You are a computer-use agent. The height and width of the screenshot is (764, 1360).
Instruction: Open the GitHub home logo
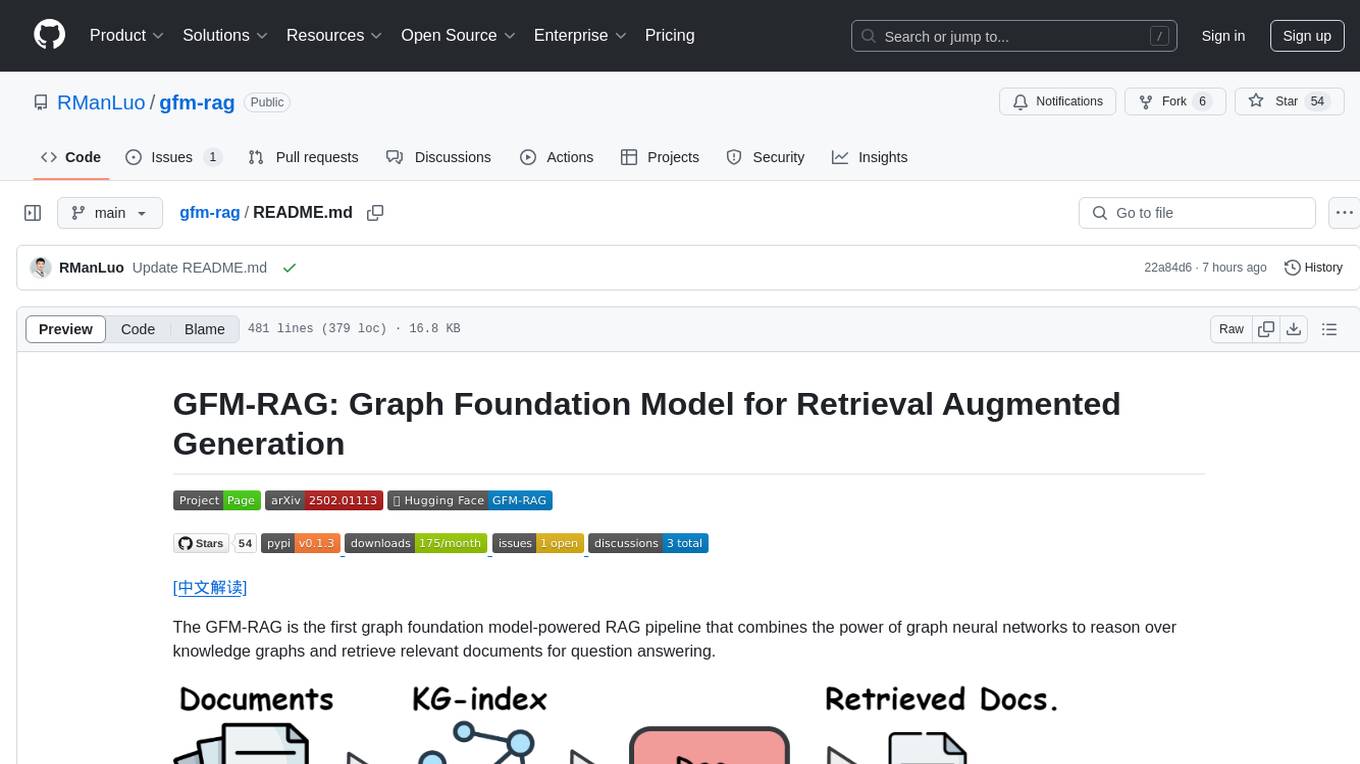pyautogui.click(x=49, y=35)
